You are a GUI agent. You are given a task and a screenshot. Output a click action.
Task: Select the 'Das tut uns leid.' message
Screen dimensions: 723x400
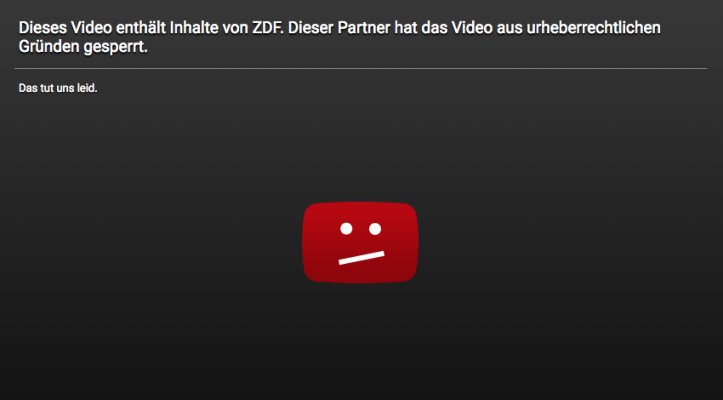click(x=58, y=88)
